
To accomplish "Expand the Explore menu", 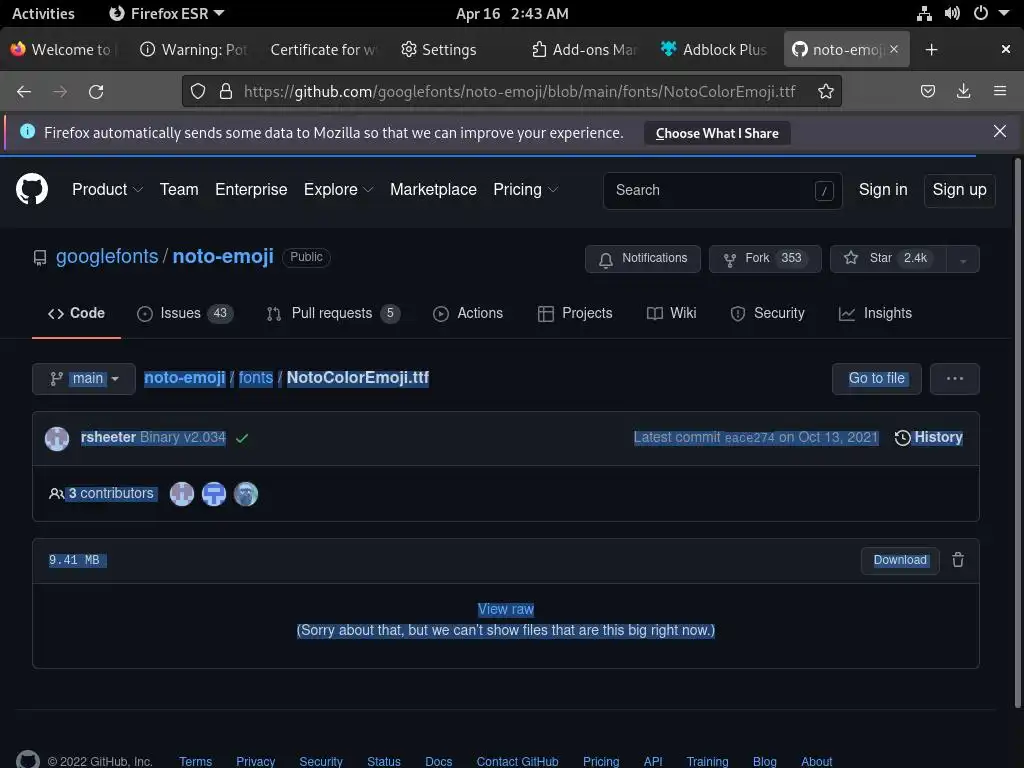I will tap(338, 189).
